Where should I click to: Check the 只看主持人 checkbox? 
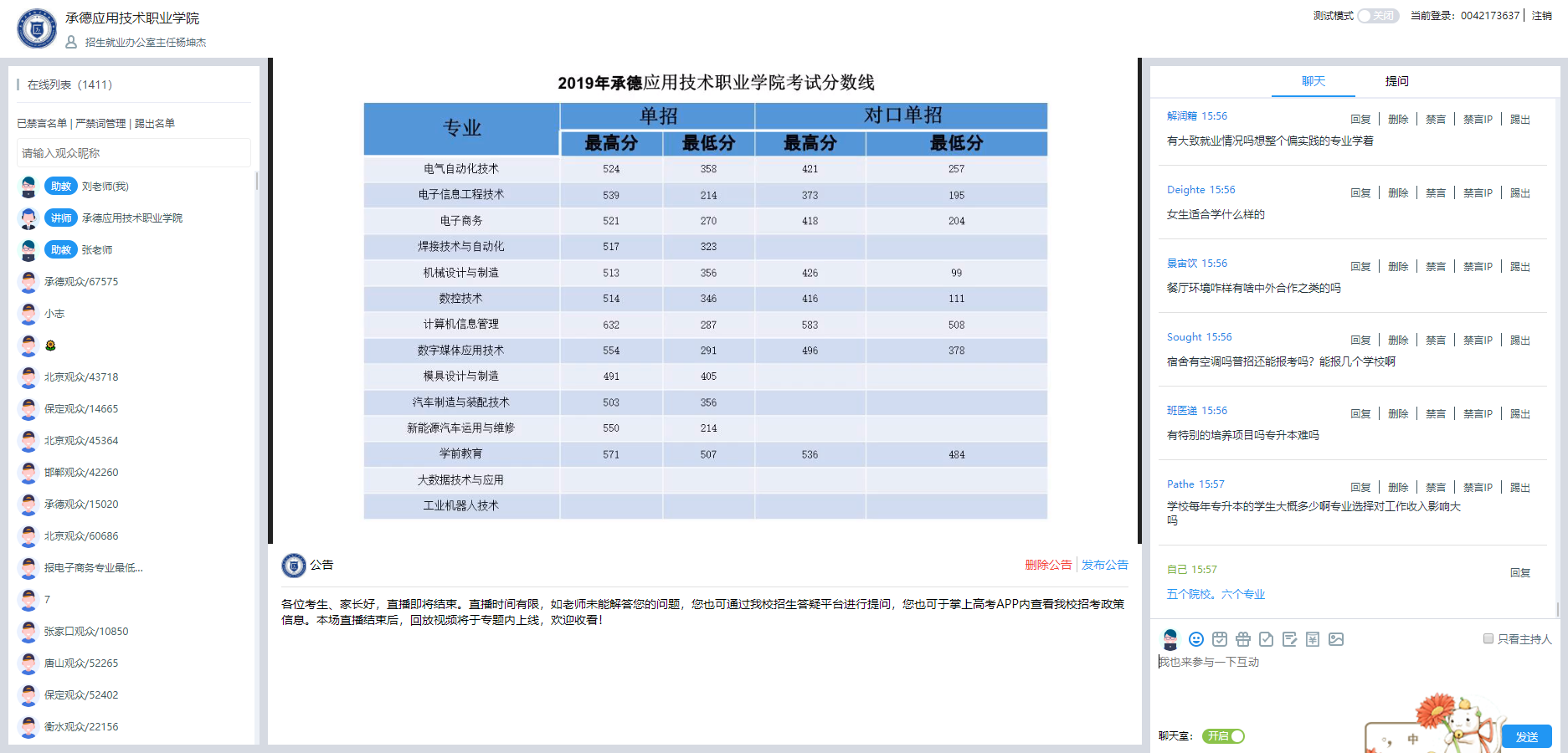1488,638
